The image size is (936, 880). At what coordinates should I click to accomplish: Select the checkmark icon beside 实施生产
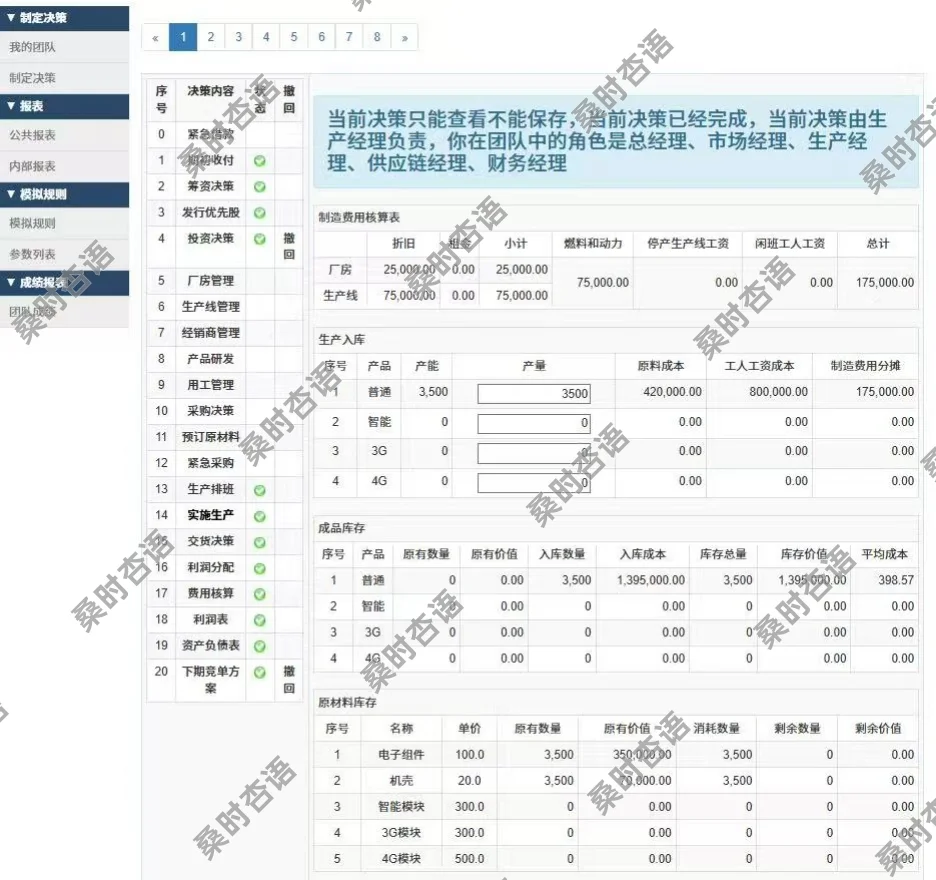(261, 515)
